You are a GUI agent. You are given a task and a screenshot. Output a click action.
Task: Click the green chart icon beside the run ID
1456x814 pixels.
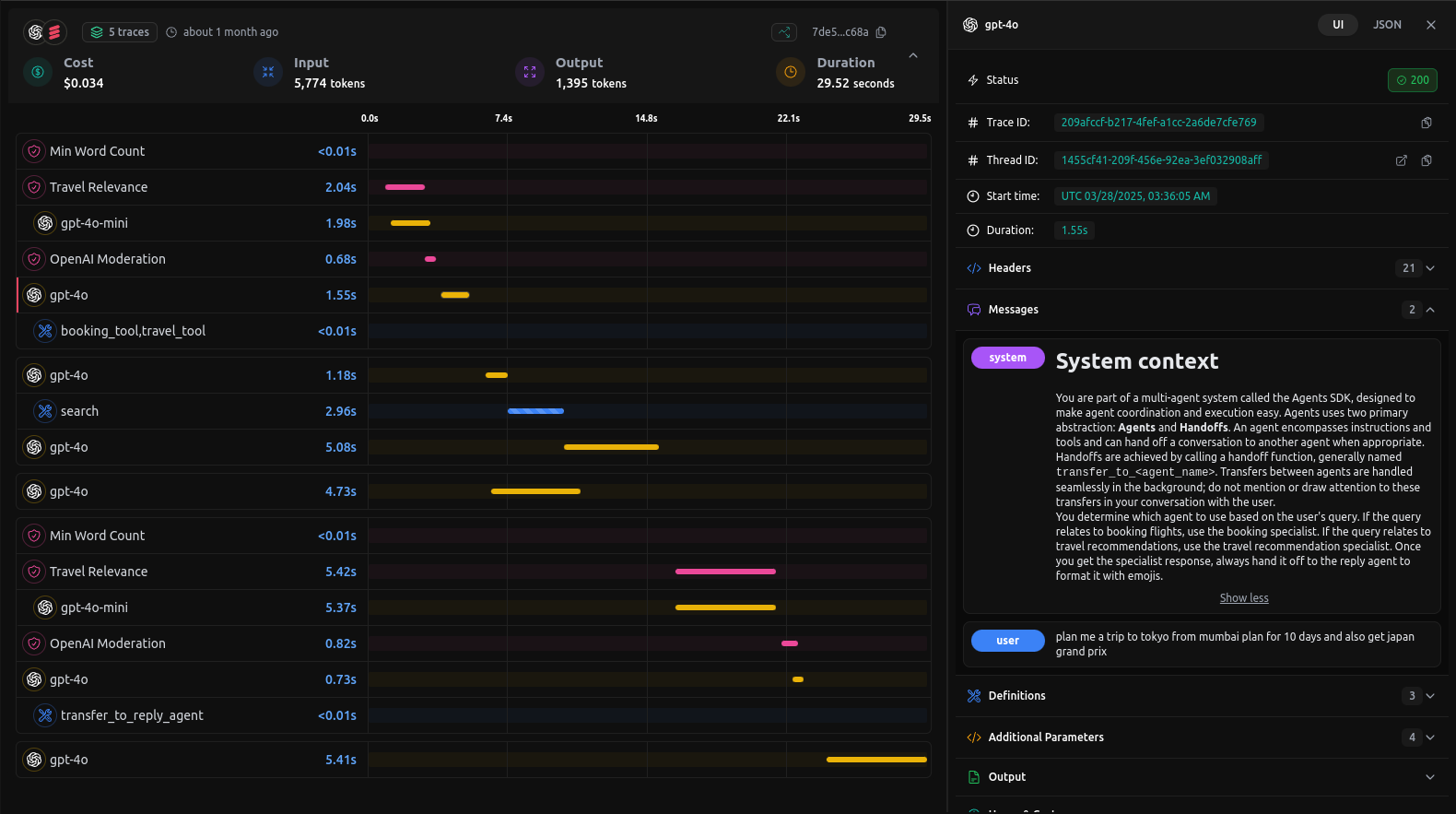coord(783,32)
